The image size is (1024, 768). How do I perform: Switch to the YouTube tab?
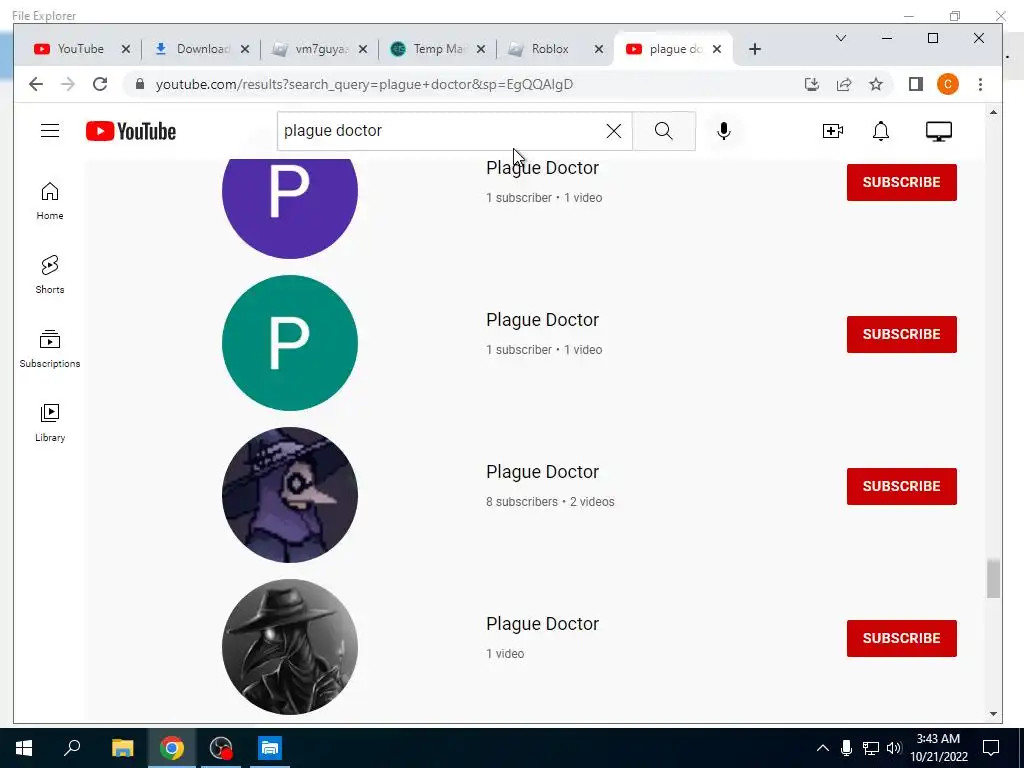(x=80, y=49)
